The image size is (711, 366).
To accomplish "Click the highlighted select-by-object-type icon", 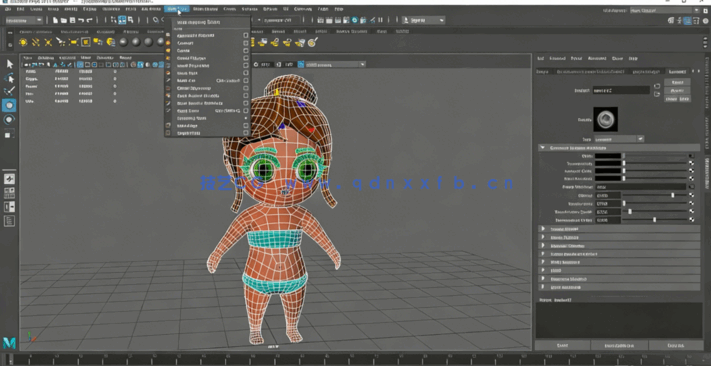I will (x=122, y=20).
